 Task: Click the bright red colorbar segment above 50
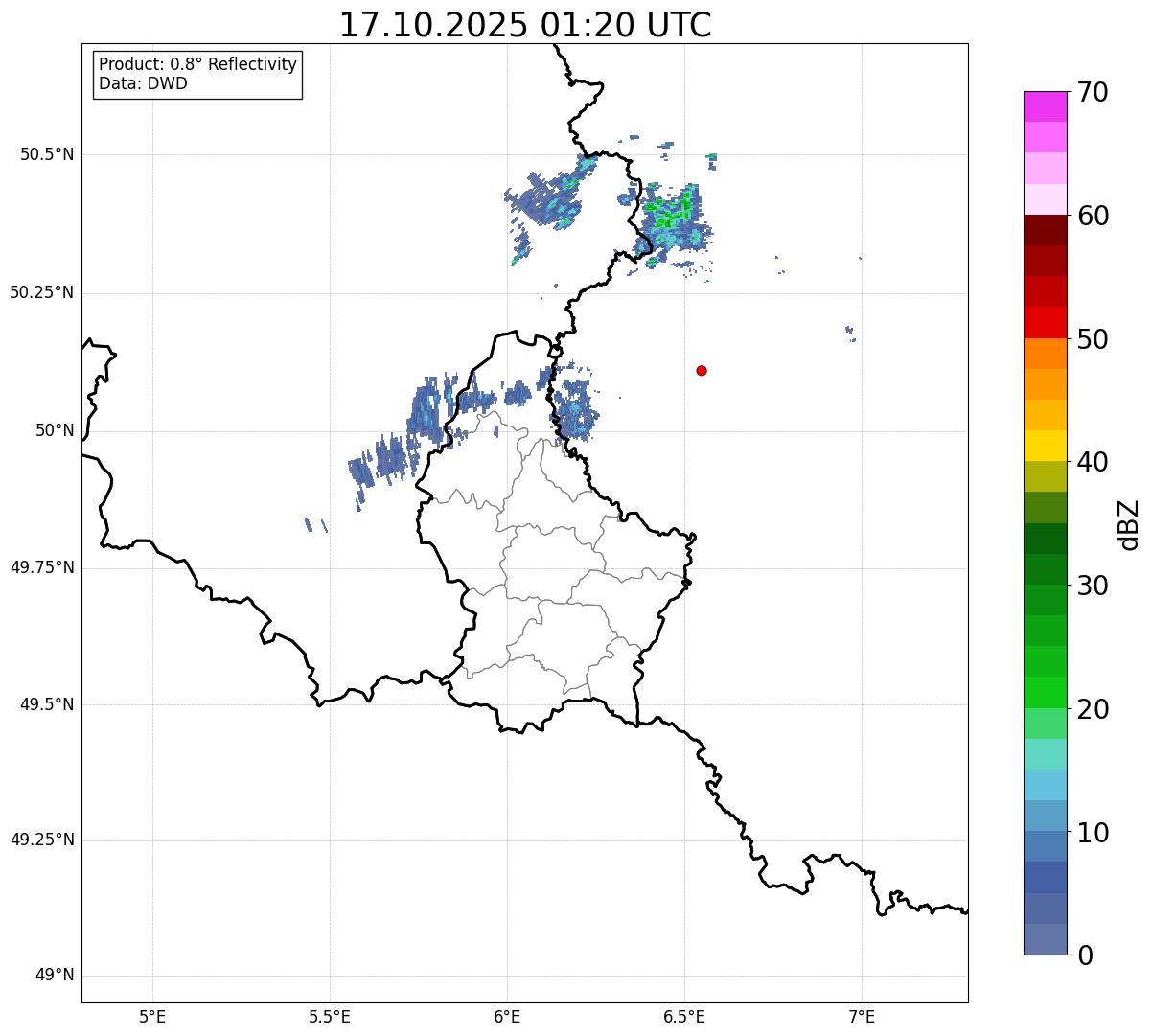(1046, 323)
